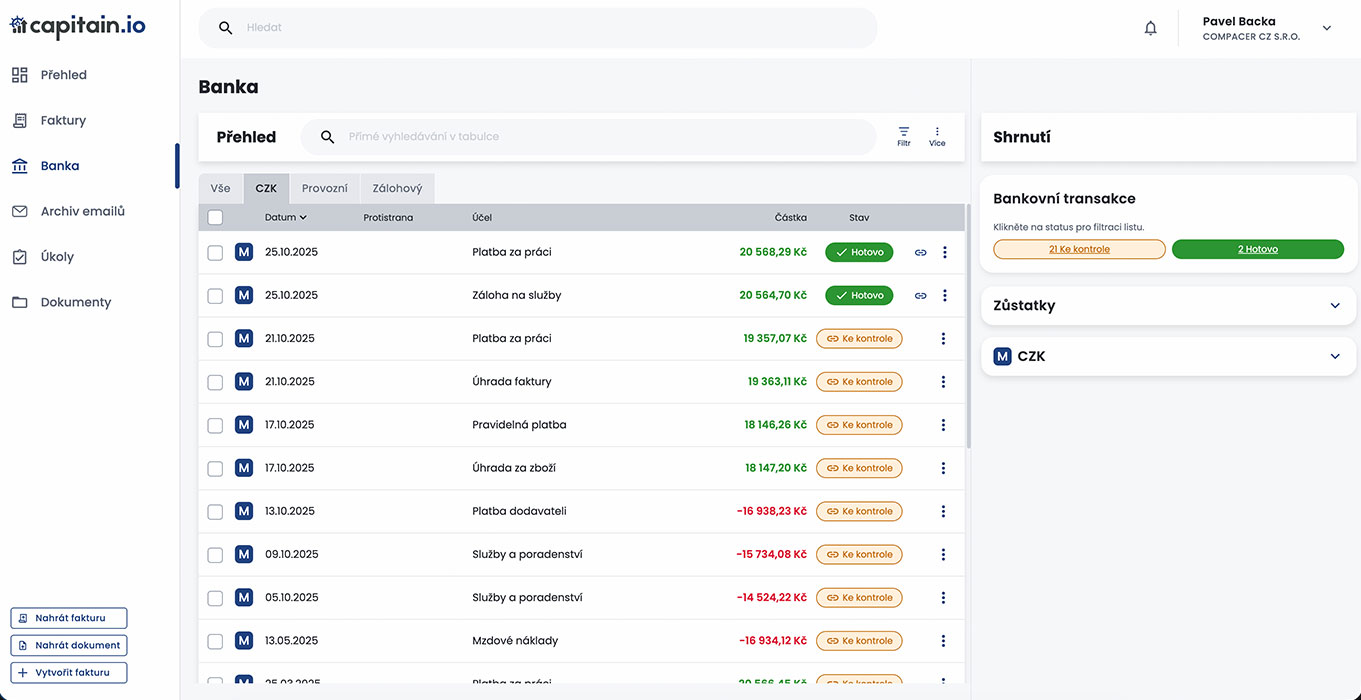
Task: Open Pavel Backa user account dropdown
Action: pos(1327,28)
